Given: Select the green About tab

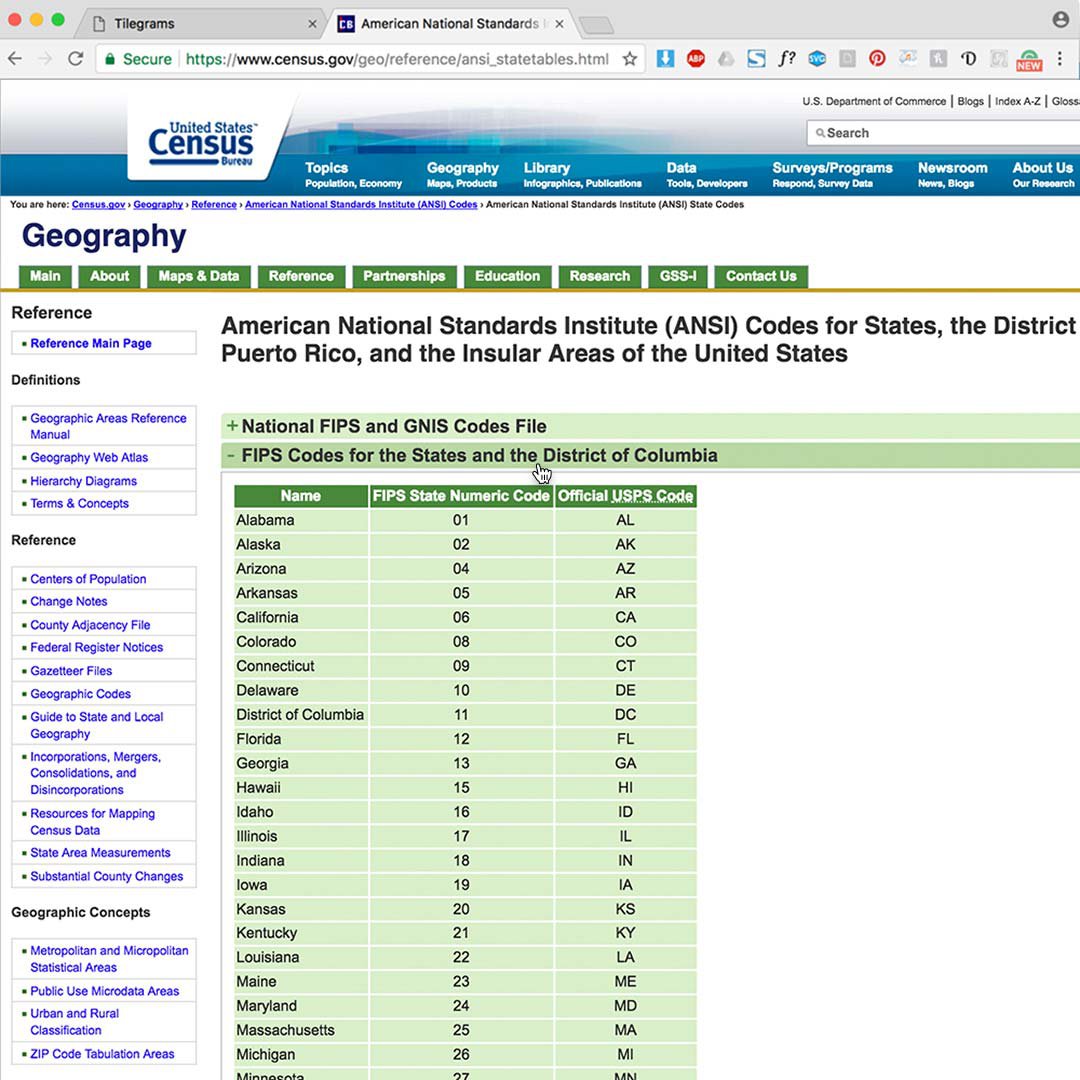Looking at the screenshot, I should click(110, 276).
